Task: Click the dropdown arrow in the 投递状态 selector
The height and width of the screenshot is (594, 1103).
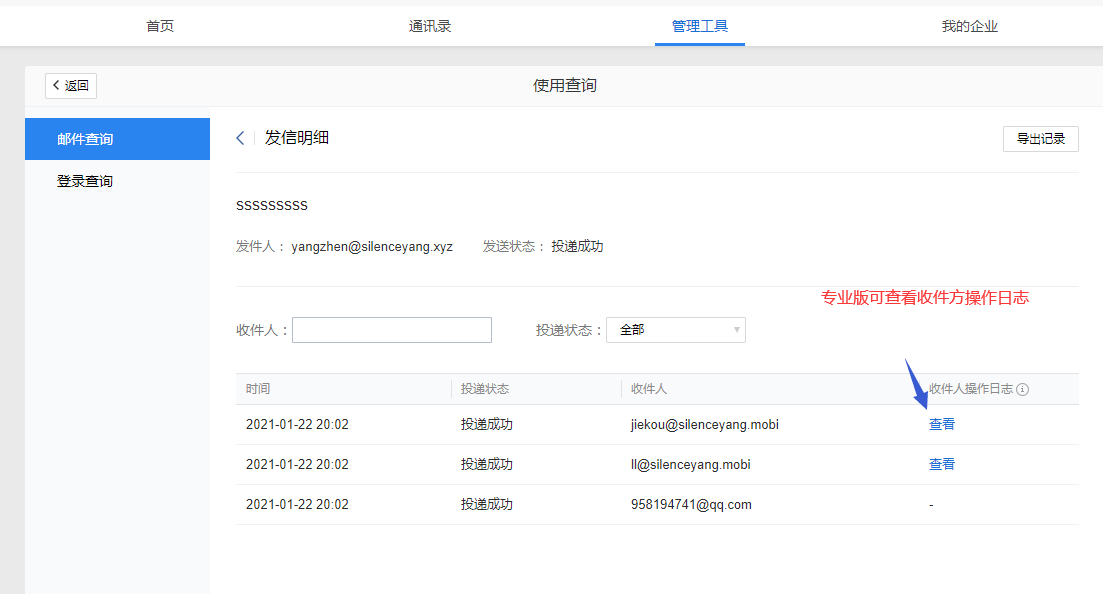Action: coord(735,329)
